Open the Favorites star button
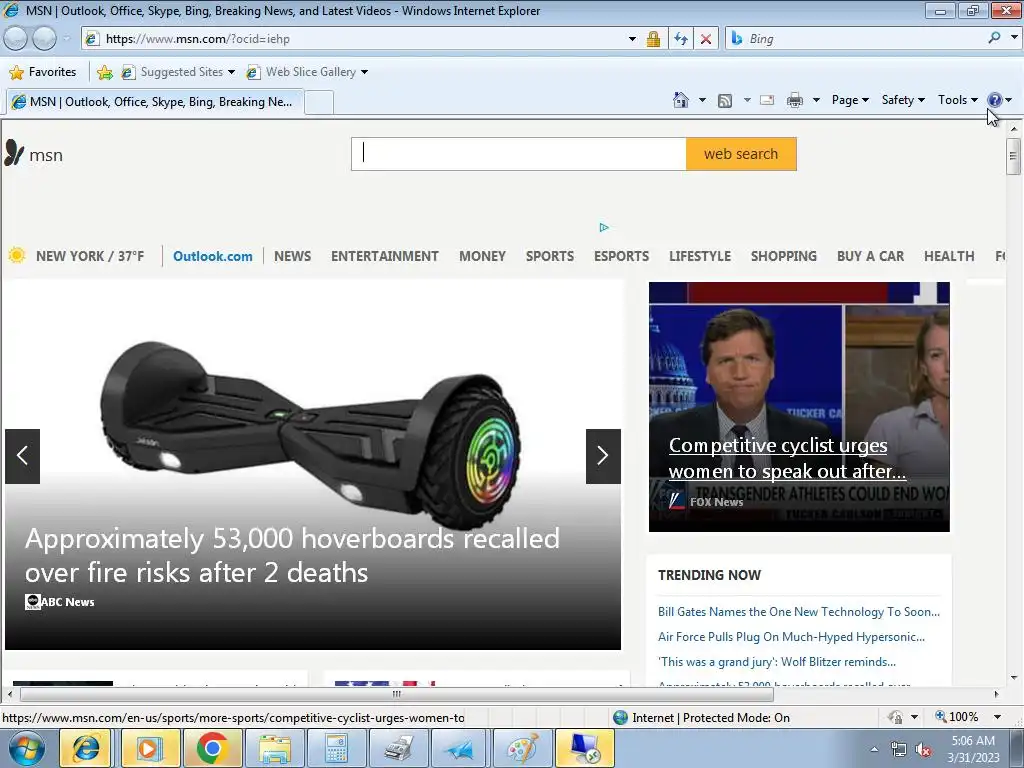 (43, 72)
